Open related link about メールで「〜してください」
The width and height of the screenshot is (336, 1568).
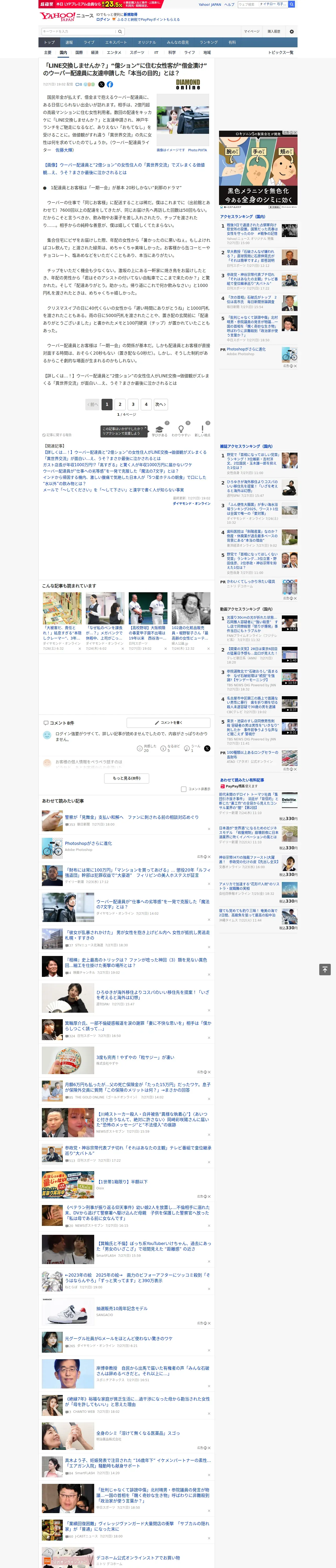pos(113,489)
